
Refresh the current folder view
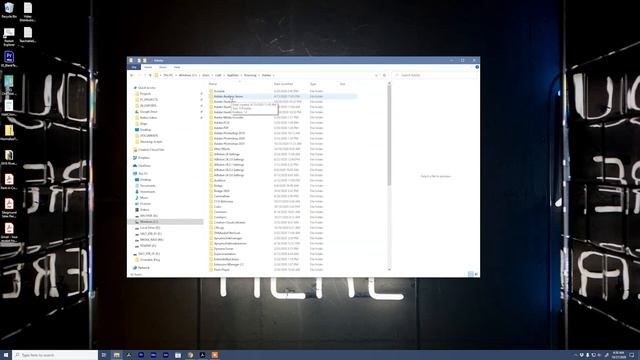[384, 75]
